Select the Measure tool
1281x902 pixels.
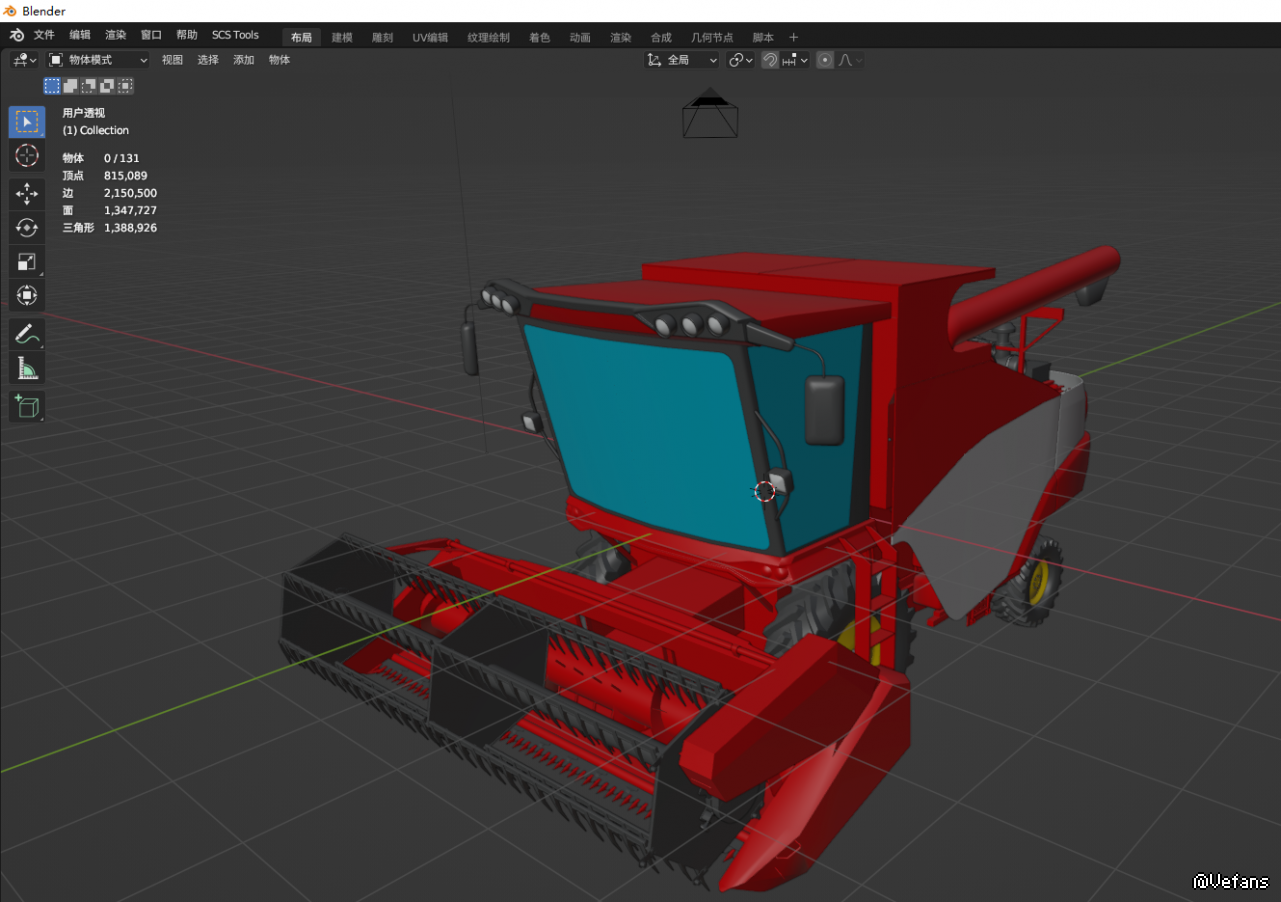(27, 369)
